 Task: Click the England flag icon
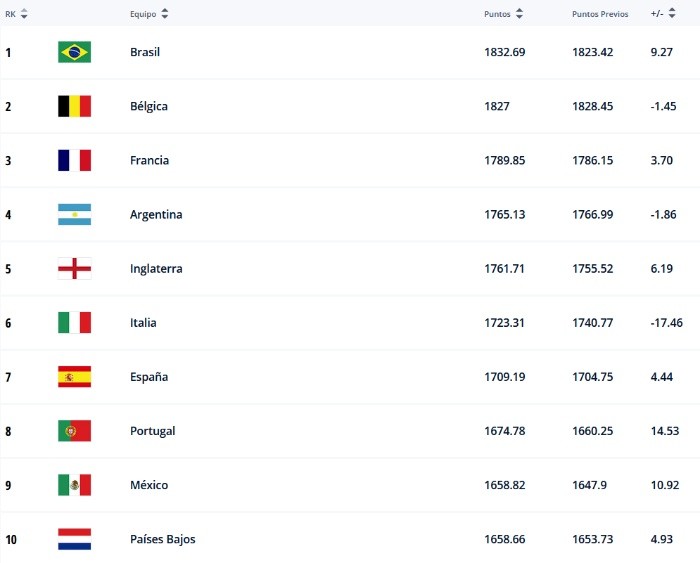click(74, 268)
